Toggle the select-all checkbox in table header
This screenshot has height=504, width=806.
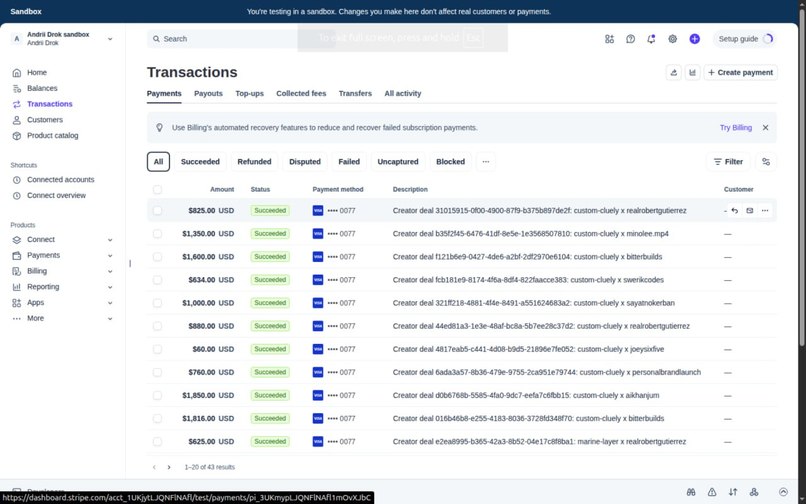tap(157, 189)
